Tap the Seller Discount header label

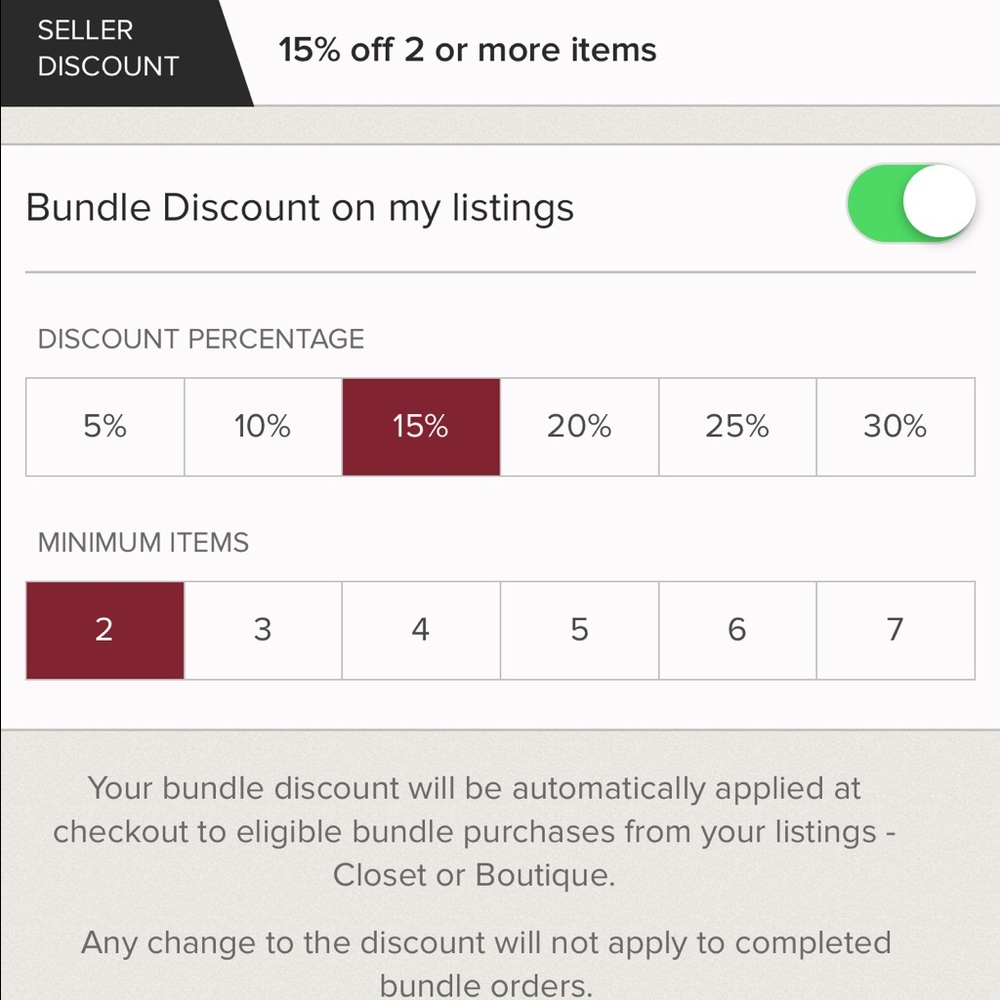108,48
